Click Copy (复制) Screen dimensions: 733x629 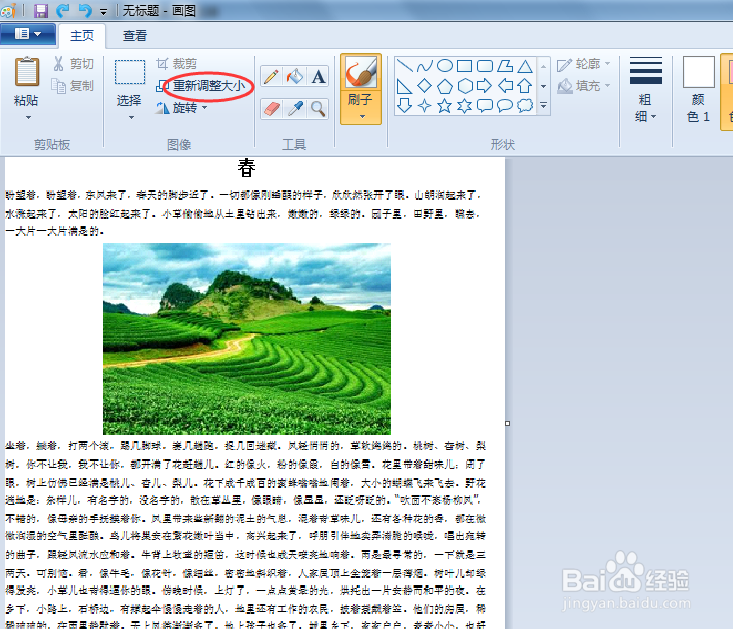pos(72,86)
